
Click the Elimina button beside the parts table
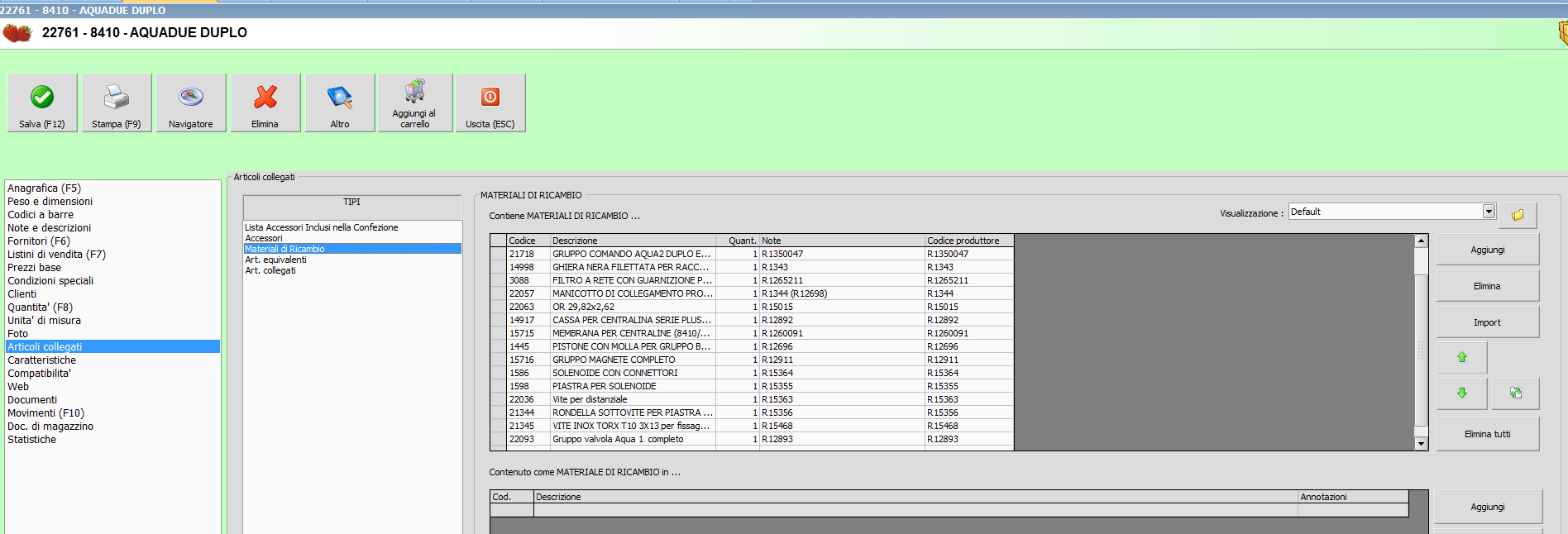pos(1487,286)
